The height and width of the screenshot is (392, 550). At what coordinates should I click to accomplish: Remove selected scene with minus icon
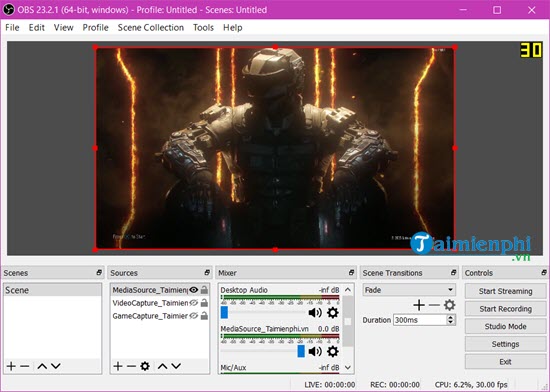pyautogui.click(x=25, y=366)
